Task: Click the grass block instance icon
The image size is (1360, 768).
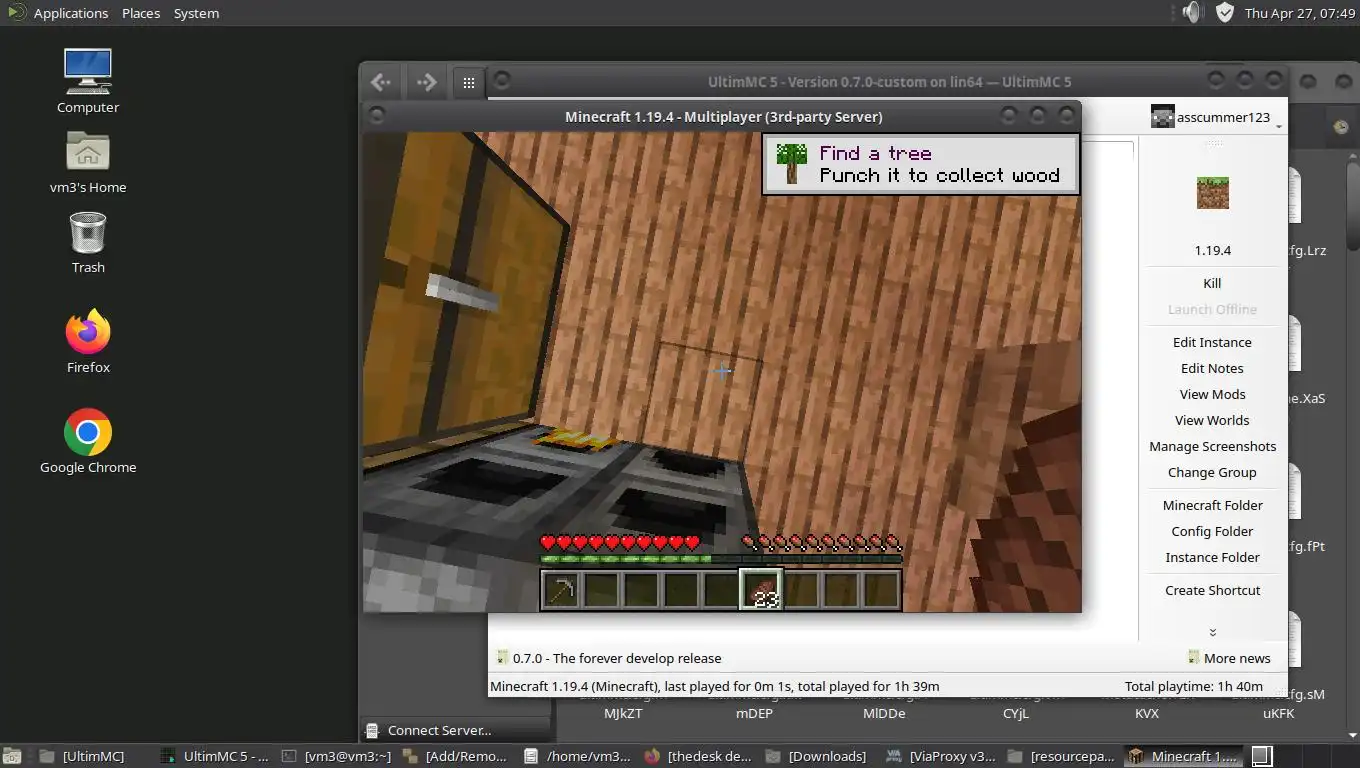Action: [x=1212, y=193]
